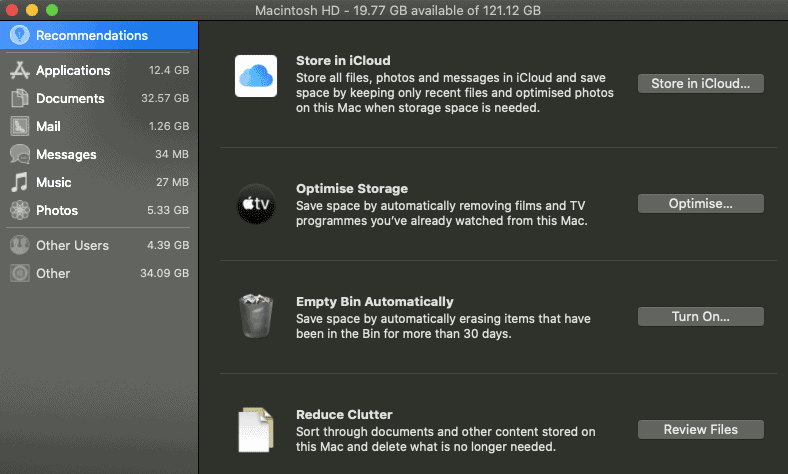The width and height of the screenshot is (788, 474).
Task: Select Messages label in sidebar
Action: (x=66, y=154)
